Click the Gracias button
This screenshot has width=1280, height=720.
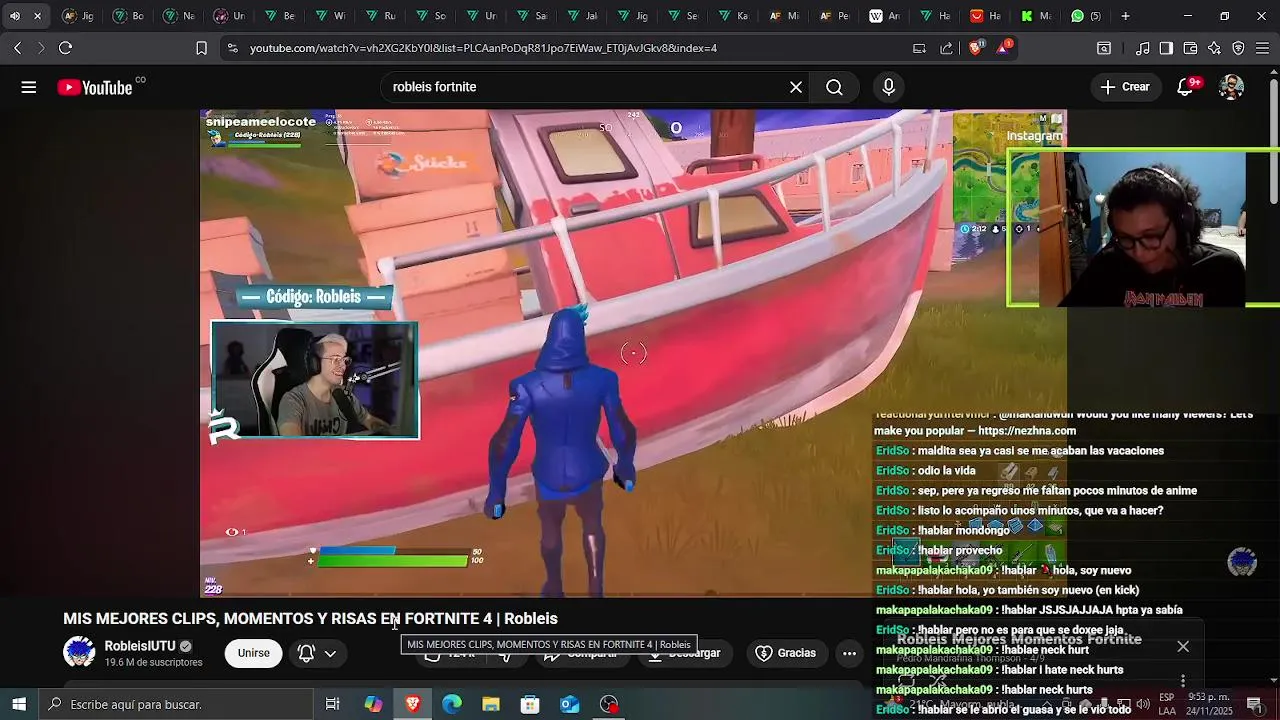pos(786,653)
